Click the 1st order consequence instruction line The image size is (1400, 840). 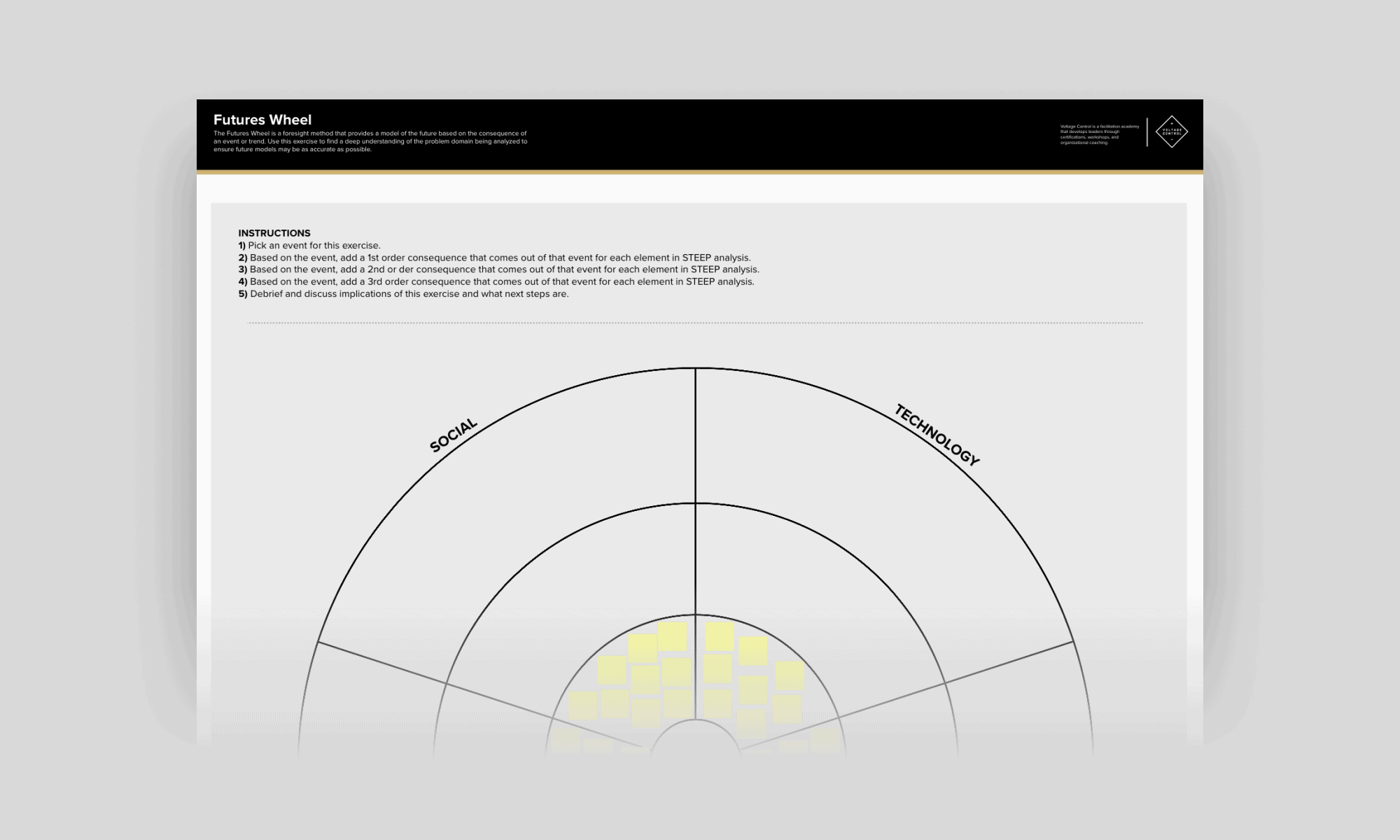point(494,258)
